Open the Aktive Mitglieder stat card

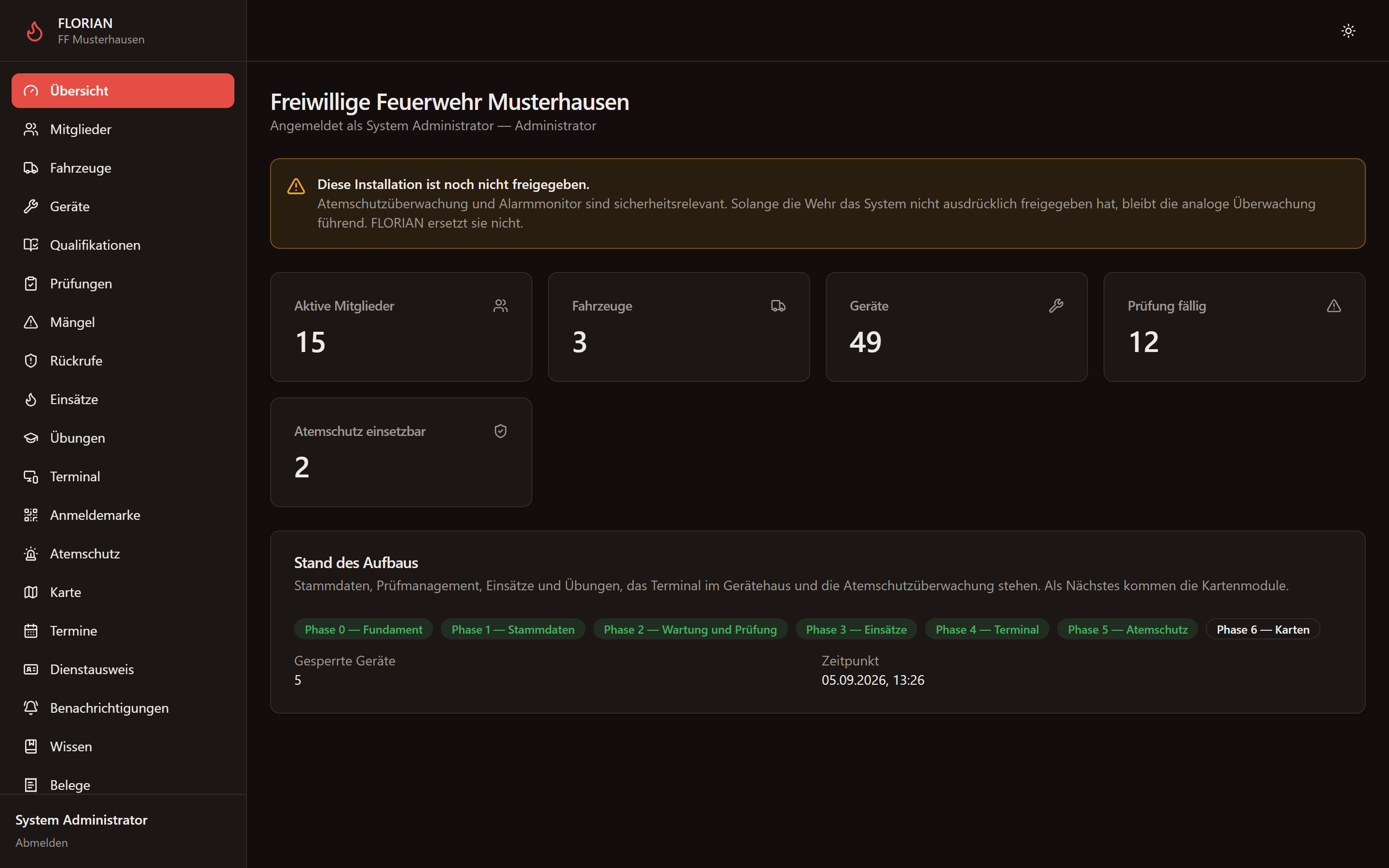pos(401,326)
